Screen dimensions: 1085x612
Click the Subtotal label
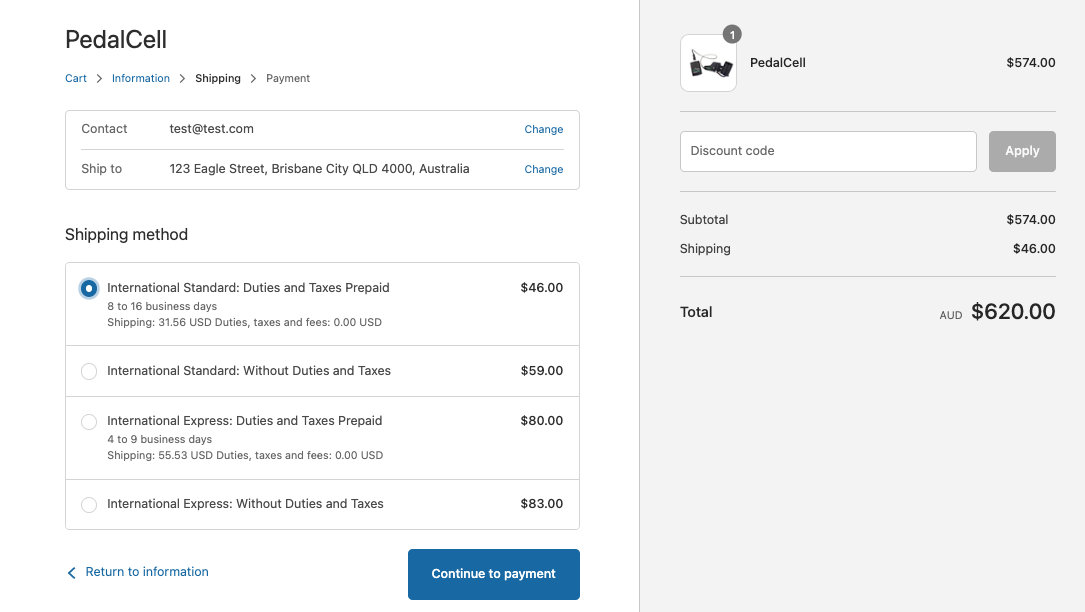[704, 220]
